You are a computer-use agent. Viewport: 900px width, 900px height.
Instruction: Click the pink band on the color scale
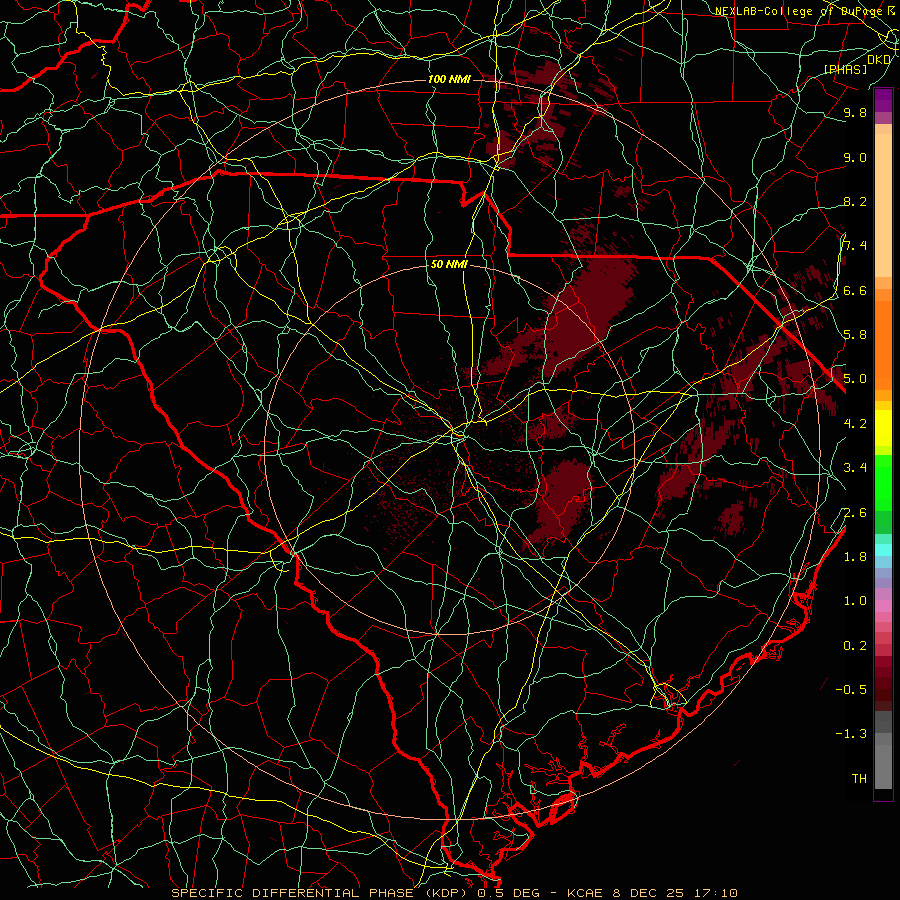click(883, 606)
